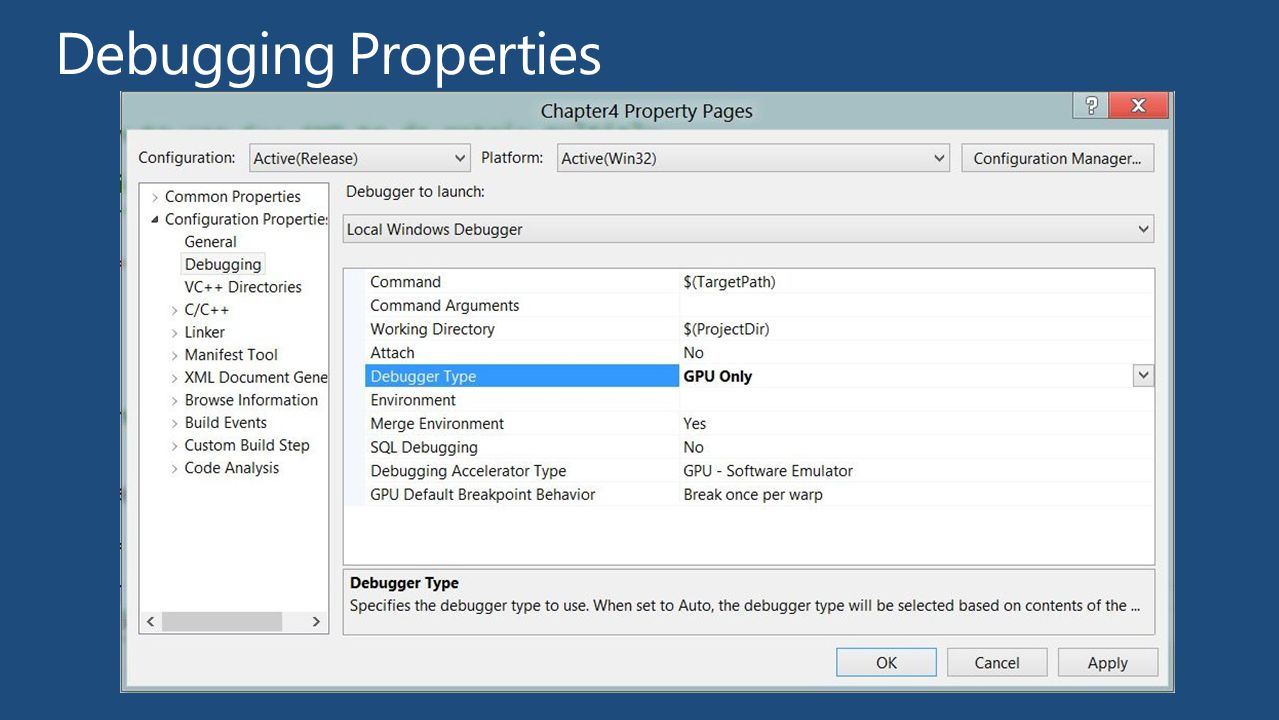Screen dimensions: 1279x720
Task: Select the Debugger Type property
Action: coord(522,376)
